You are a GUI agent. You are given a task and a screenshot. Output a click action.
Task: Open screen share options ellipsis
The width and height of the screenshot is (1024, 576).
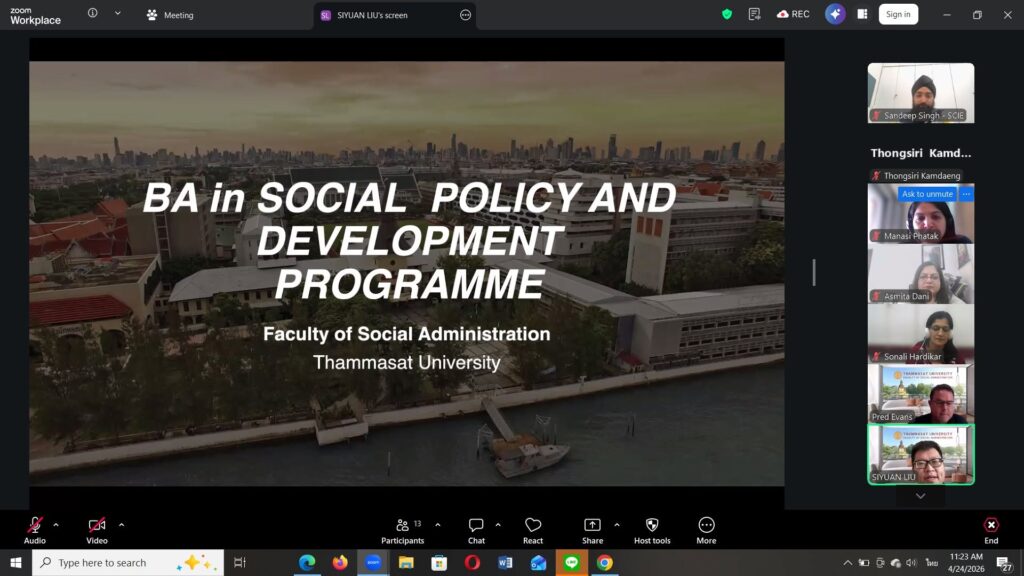pos(465,15)
